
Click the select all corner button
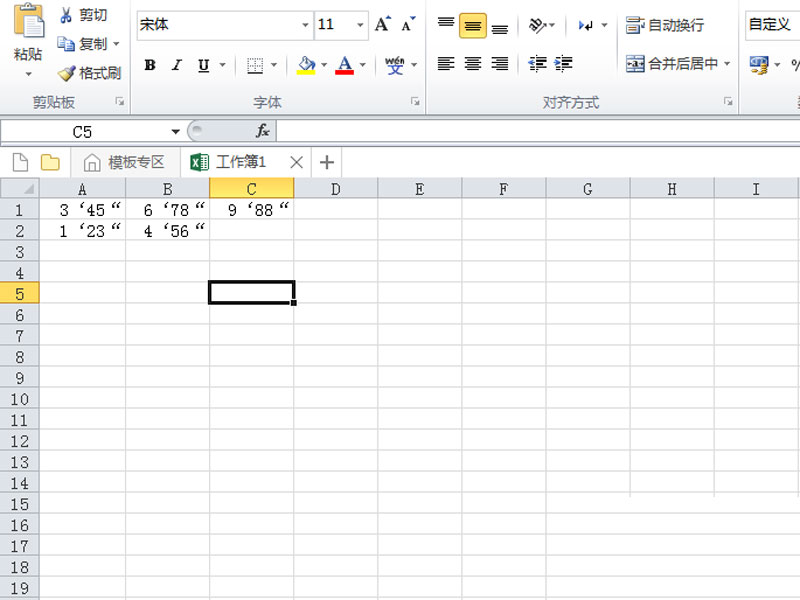(19, 188)
